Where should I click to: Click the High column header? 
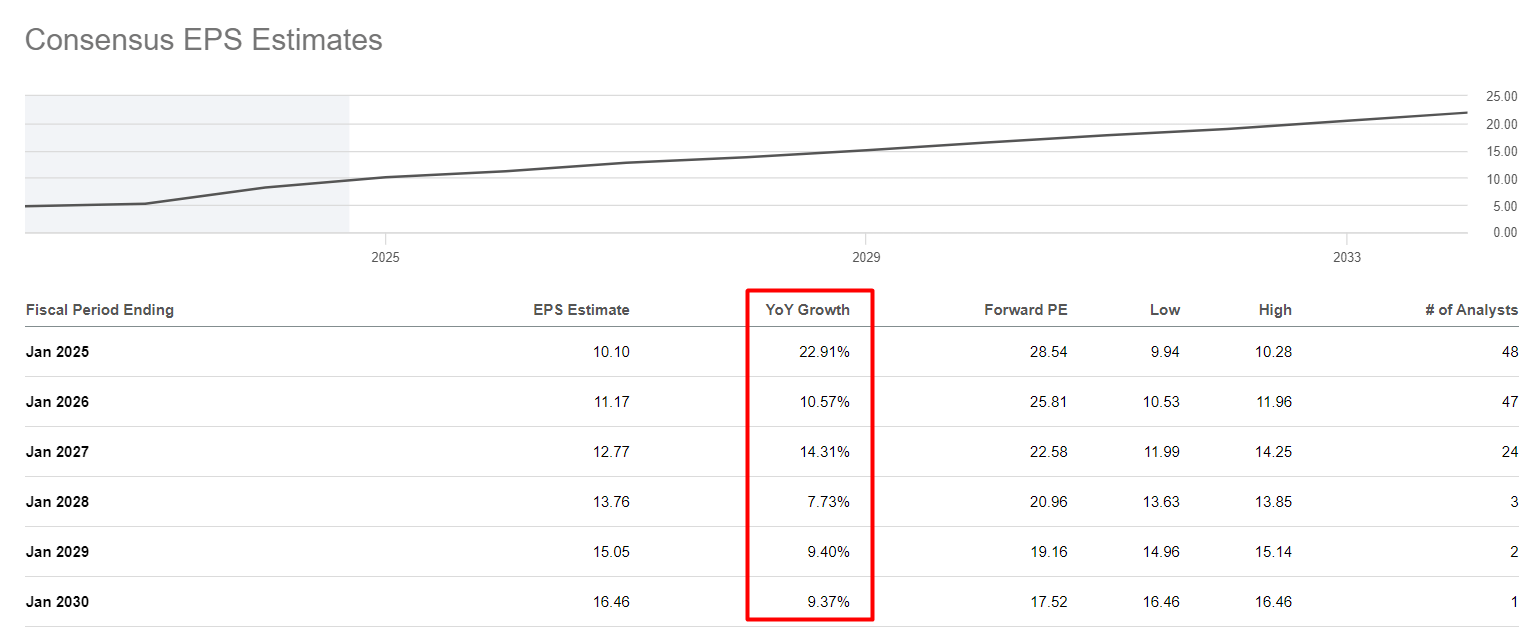pos(1275,310)
